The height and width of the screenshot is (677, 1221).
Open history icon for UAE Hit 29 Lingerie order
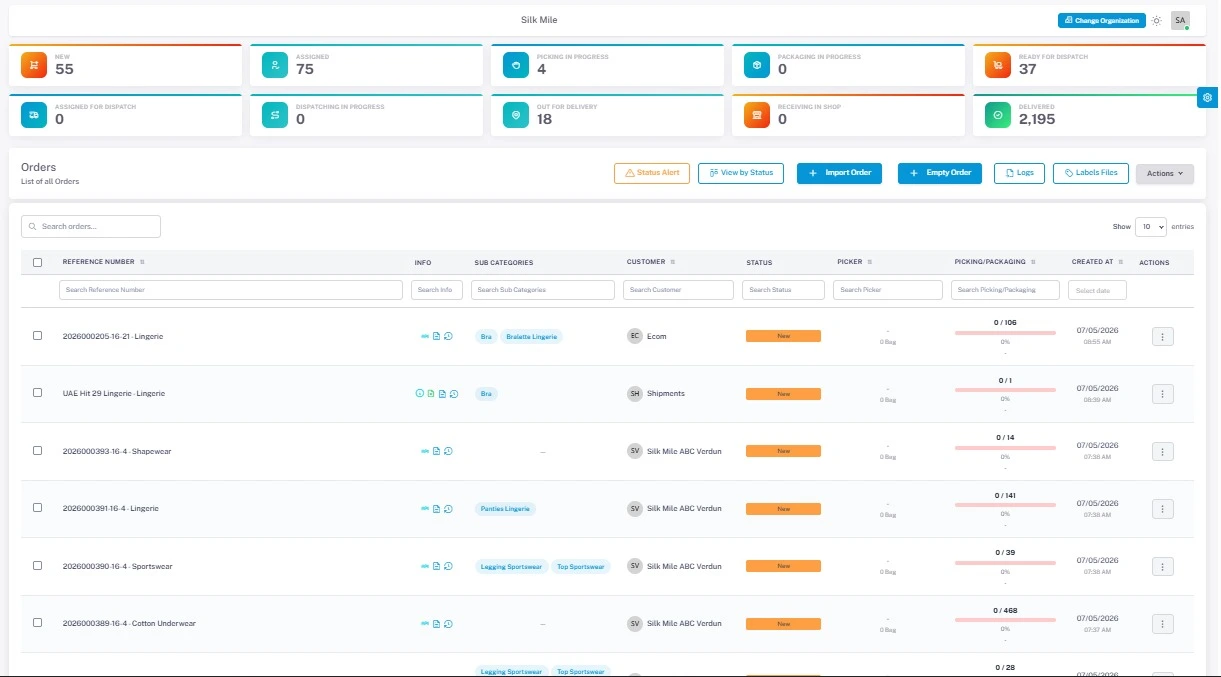[454, 394]
